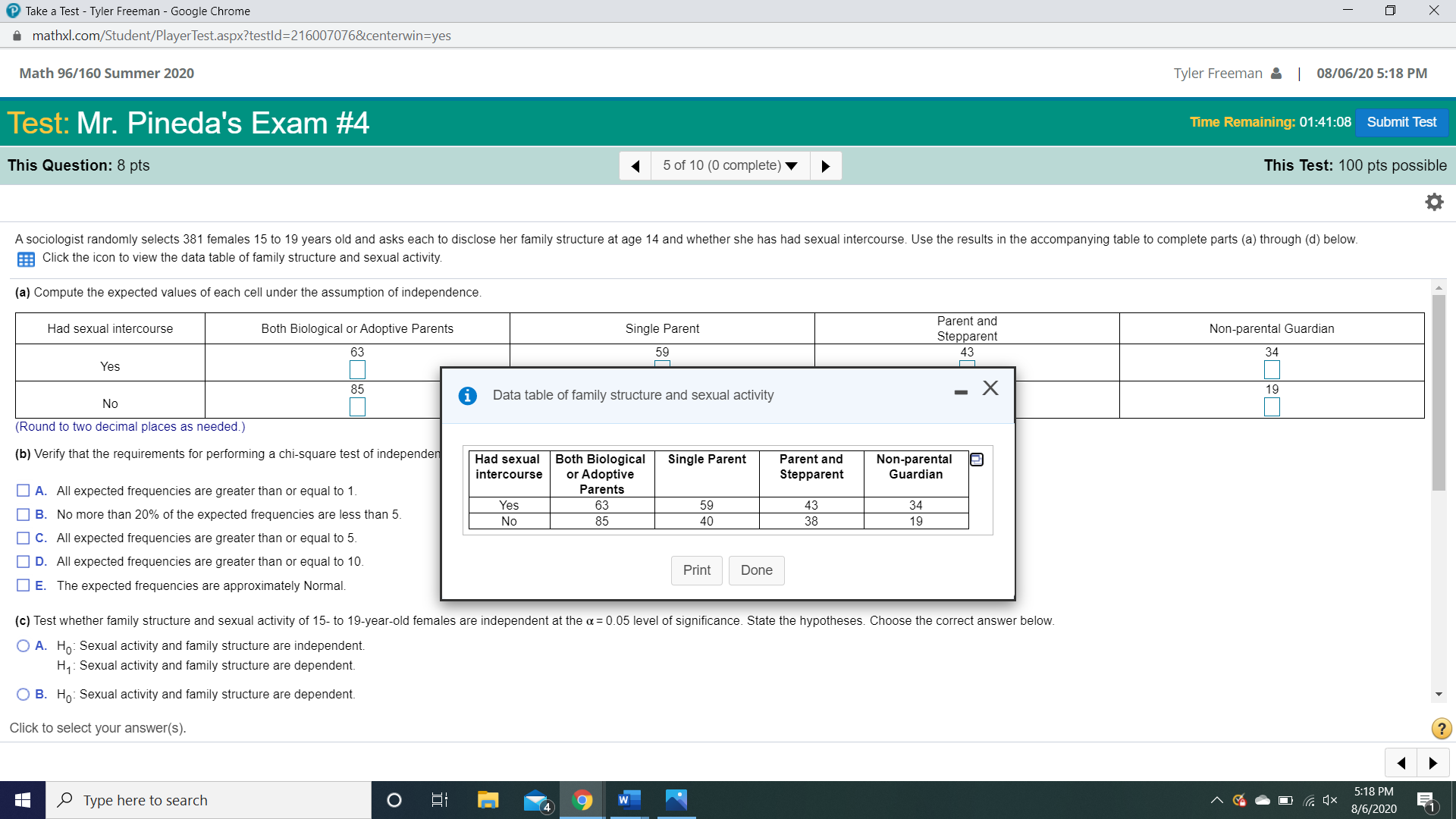Click the info icon in popup header
The height and width of the screenshot is (819, 1456).
[468, 396]
